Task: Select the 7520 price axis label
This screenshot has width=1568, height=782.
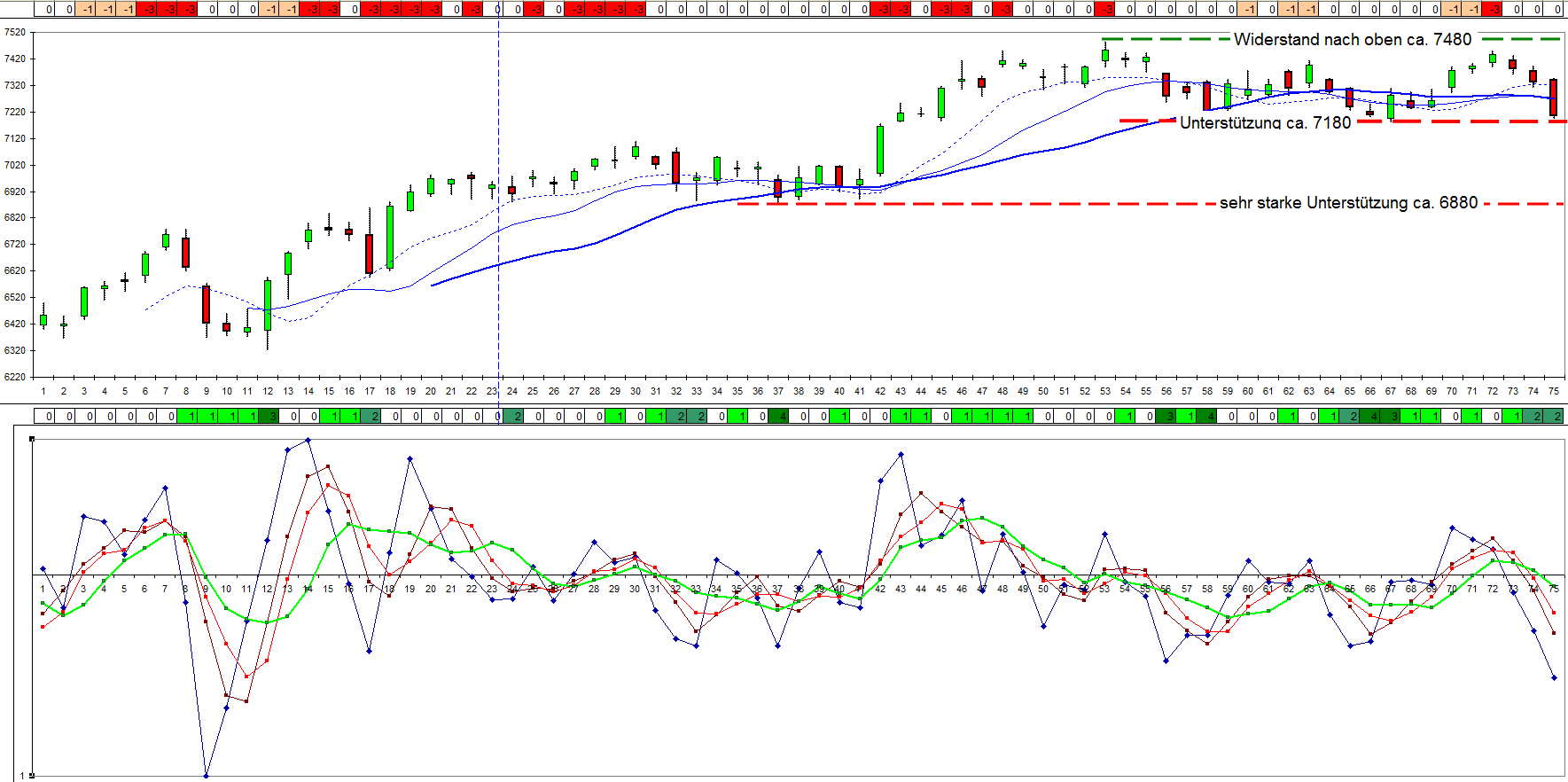Action: [15, 32]
